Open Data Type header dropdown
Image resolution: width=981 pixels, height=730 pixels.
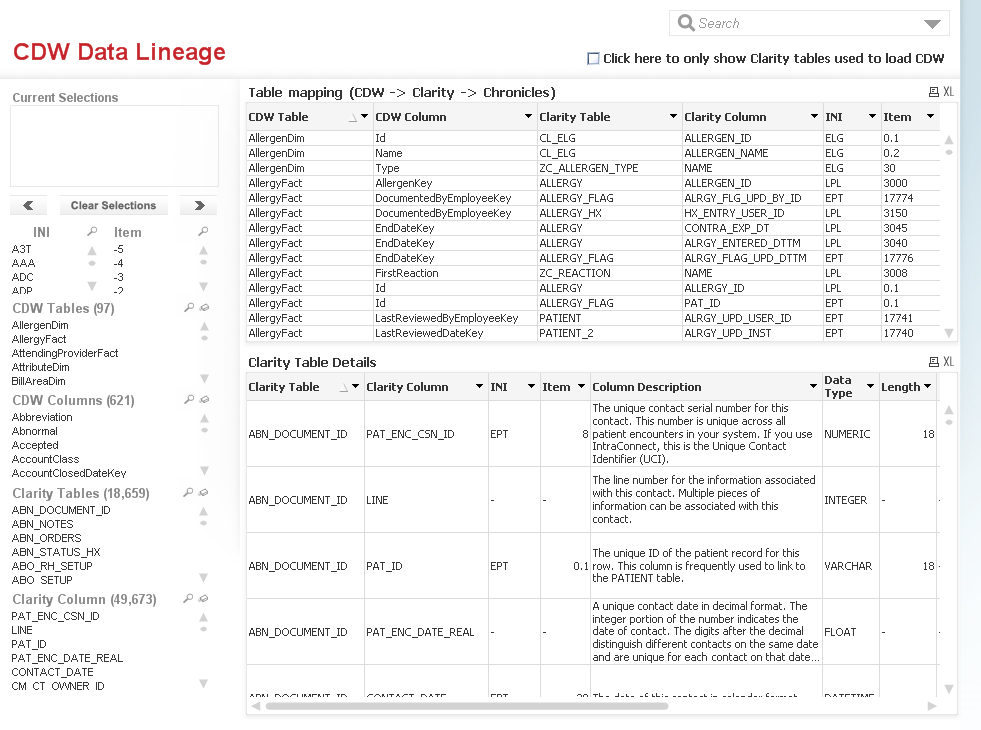[870, 387]
